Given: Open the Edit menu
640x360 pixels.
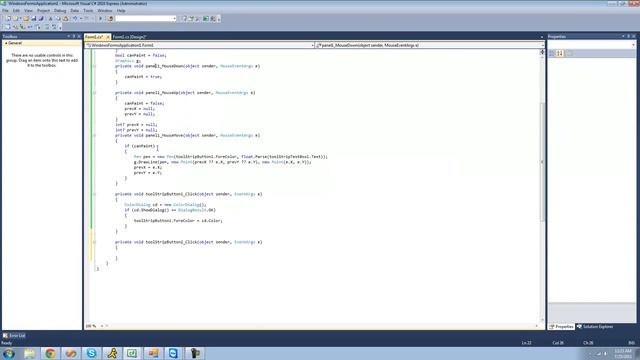Looking at the screenshot, I should click(16, 11).
